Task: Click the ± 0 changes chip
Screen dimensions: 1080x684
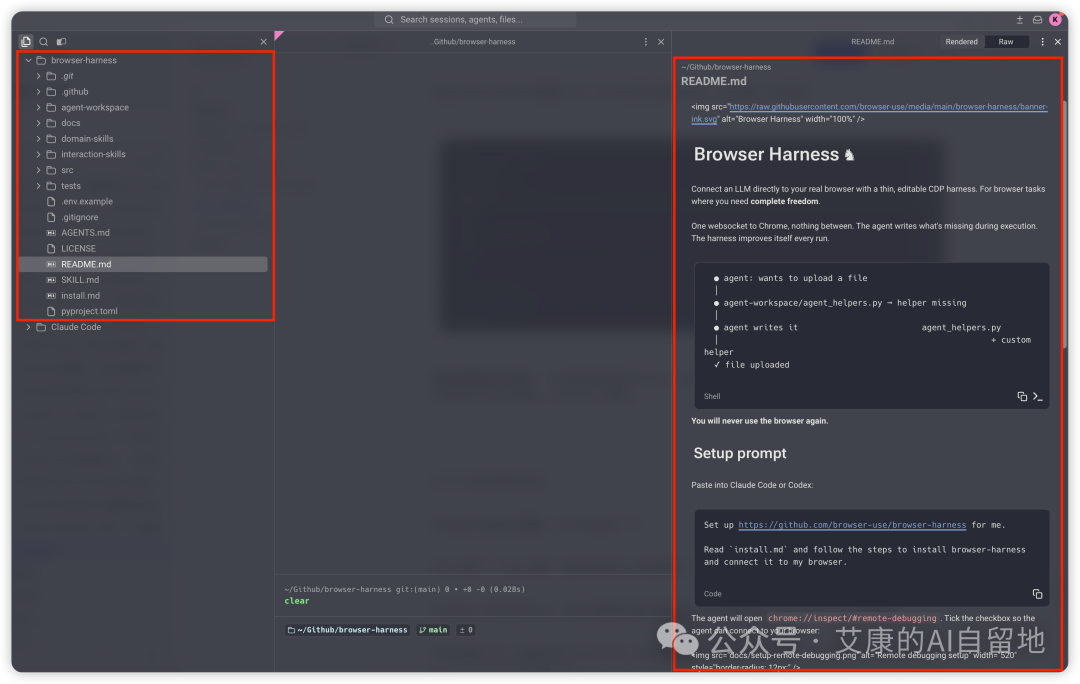Action: [466, 630]
